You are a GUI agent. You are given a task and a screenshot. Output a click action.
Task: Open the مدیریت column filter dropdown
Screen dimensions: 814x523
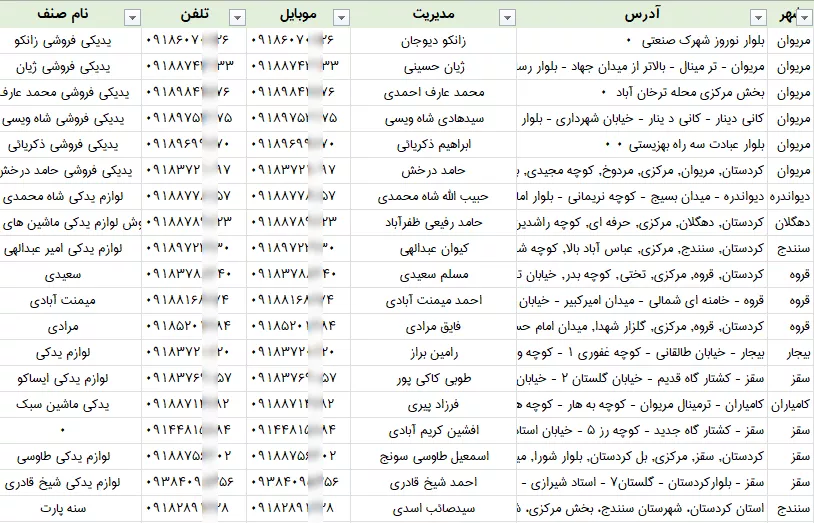(x=507, y=18)
